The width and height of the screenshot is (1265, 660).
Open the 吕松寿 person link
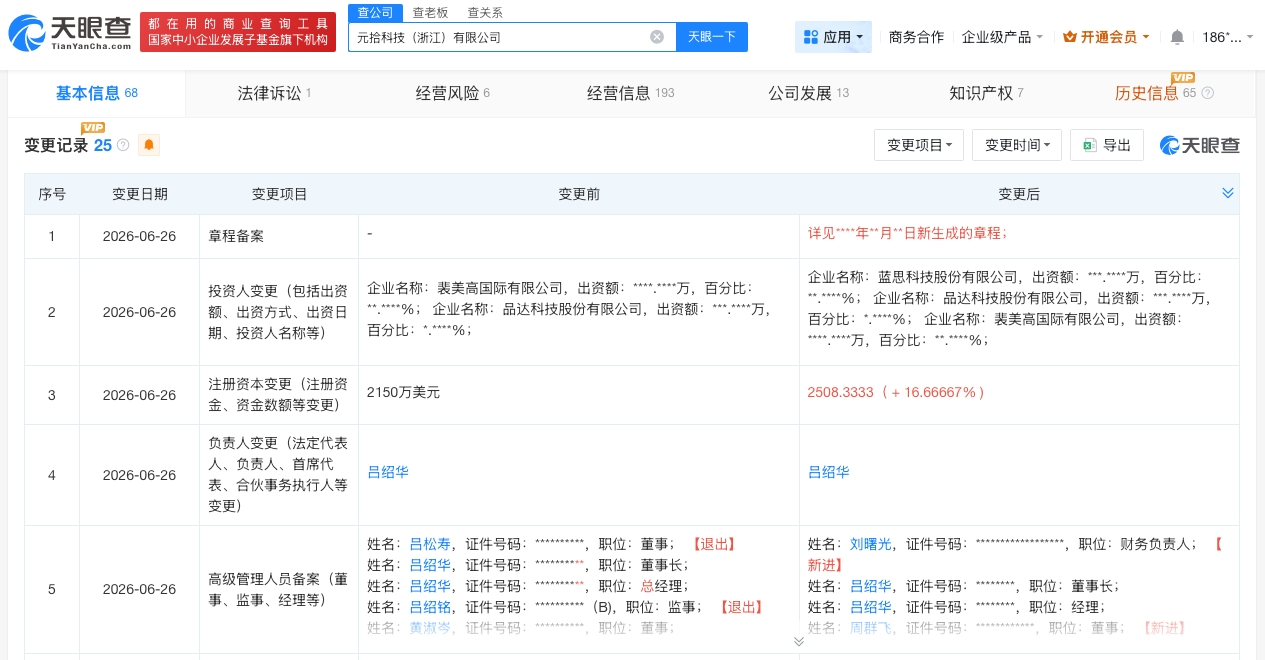[430, 544]
